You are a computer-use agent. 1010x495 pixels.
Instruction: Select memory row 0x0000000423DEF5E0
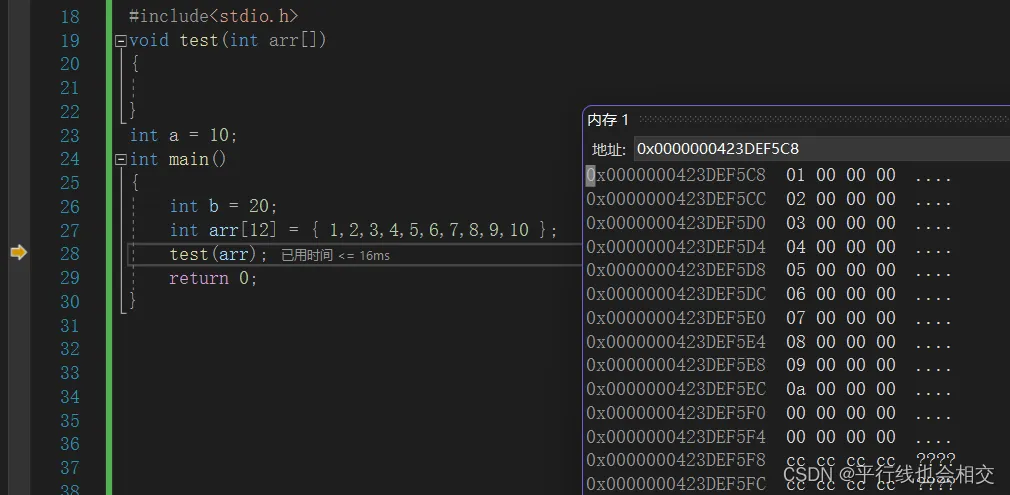pyautogui.click(x=768, y=318)
